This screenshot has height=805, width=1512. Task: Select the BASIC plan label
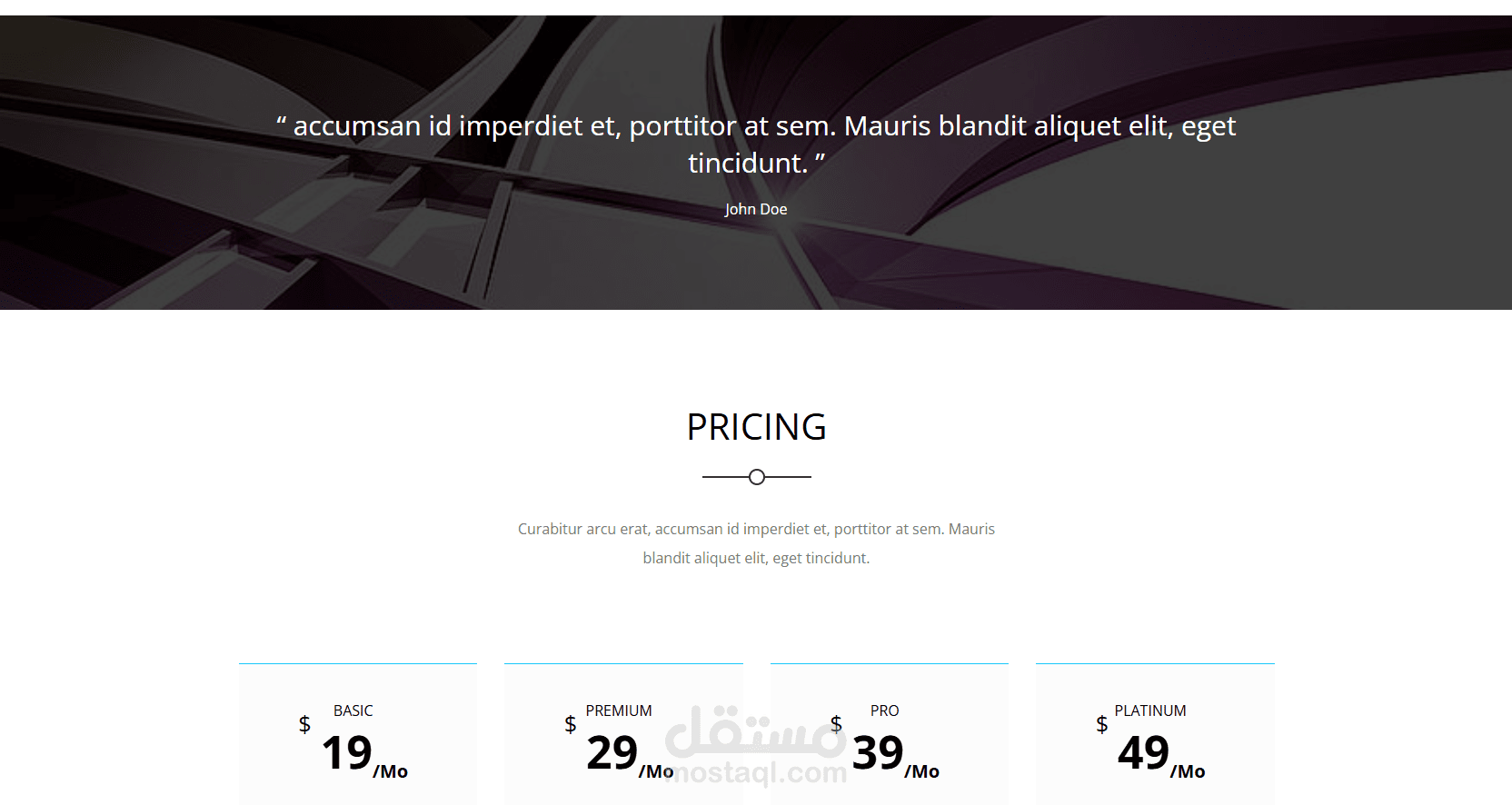(x=353, y=711)
